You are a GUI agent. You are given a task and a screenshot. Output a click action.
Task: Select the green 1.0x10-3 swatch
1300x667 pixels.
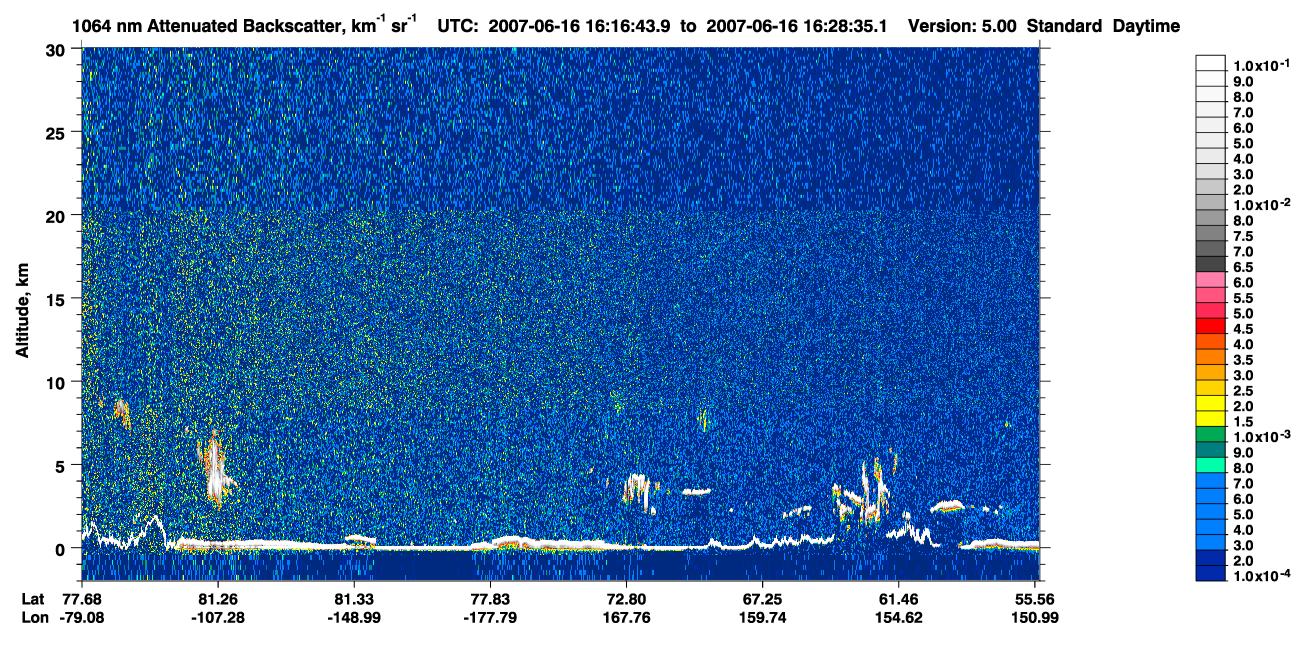click(x=1211, y=434)
